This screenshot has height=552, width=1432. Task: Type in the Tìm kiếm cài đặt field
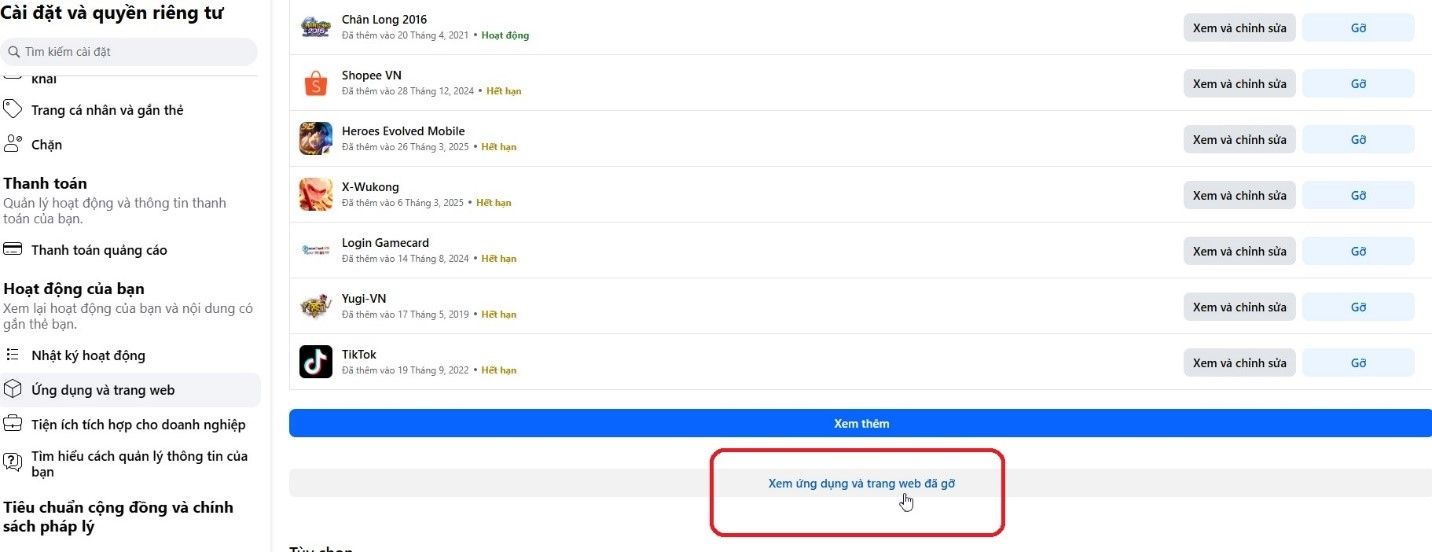coord(136,52)
